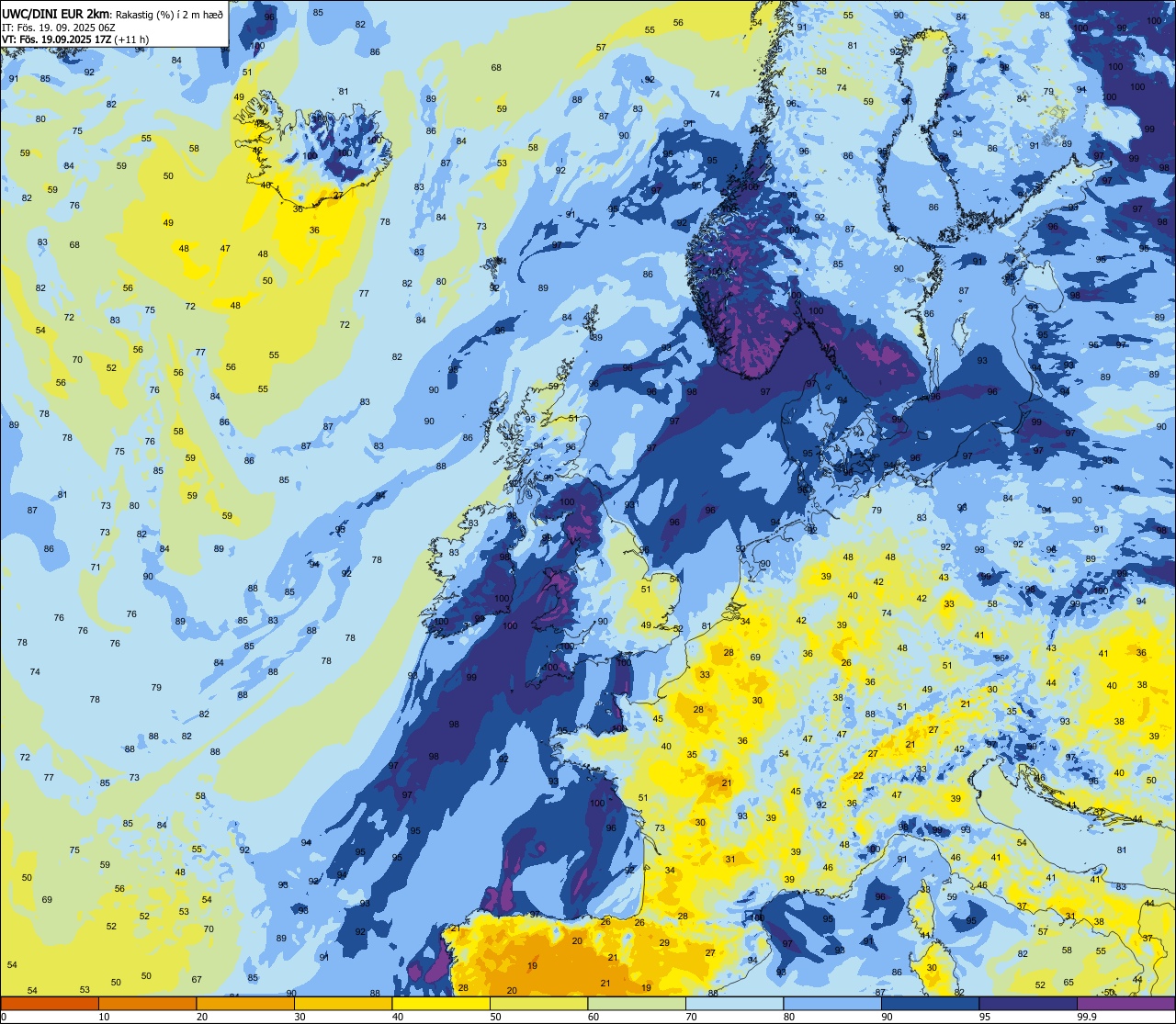Click the legend tick label '60'
Image resolution: width=1176 pixels, height=1024 pixels.
[594, 1017]
